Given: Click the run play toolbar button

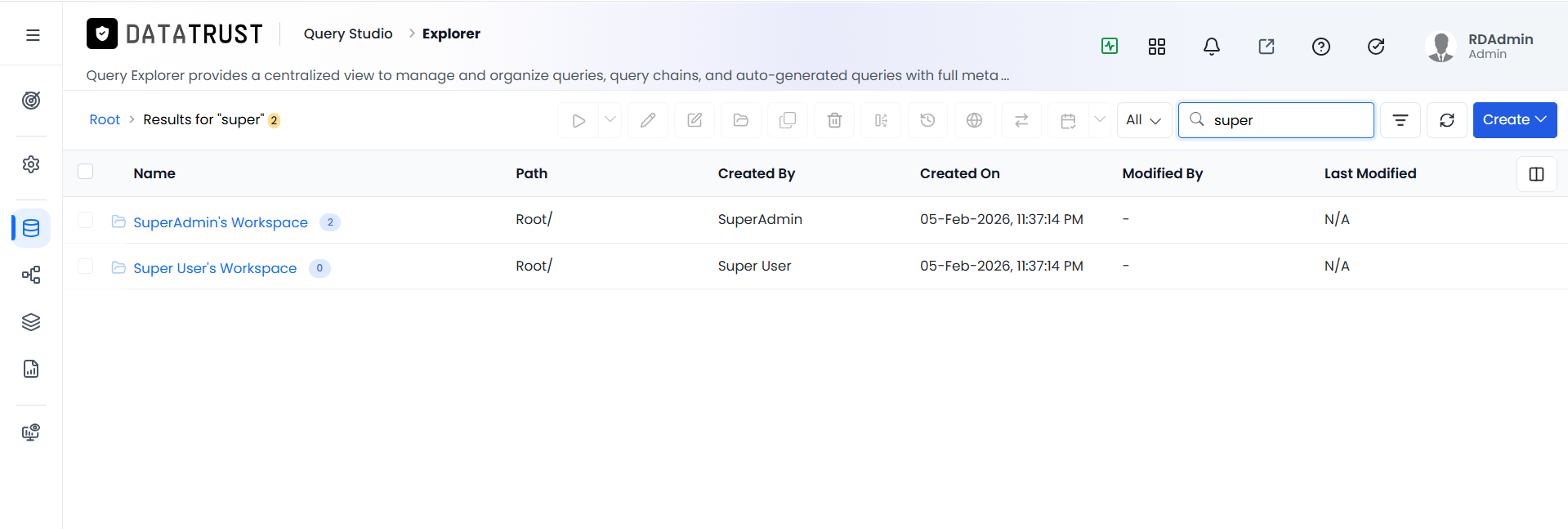Looking at the screenshot, I should (579, 120).
